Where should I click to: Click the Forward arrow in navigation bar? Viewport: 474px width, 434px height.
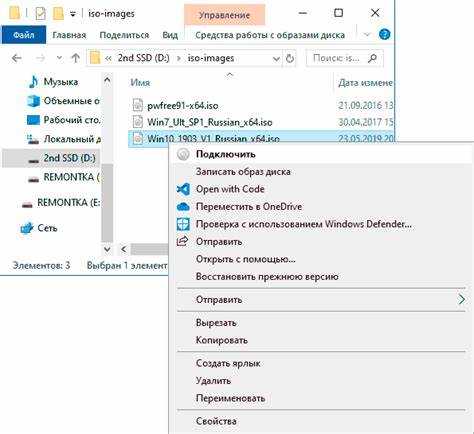click(40, 58)
